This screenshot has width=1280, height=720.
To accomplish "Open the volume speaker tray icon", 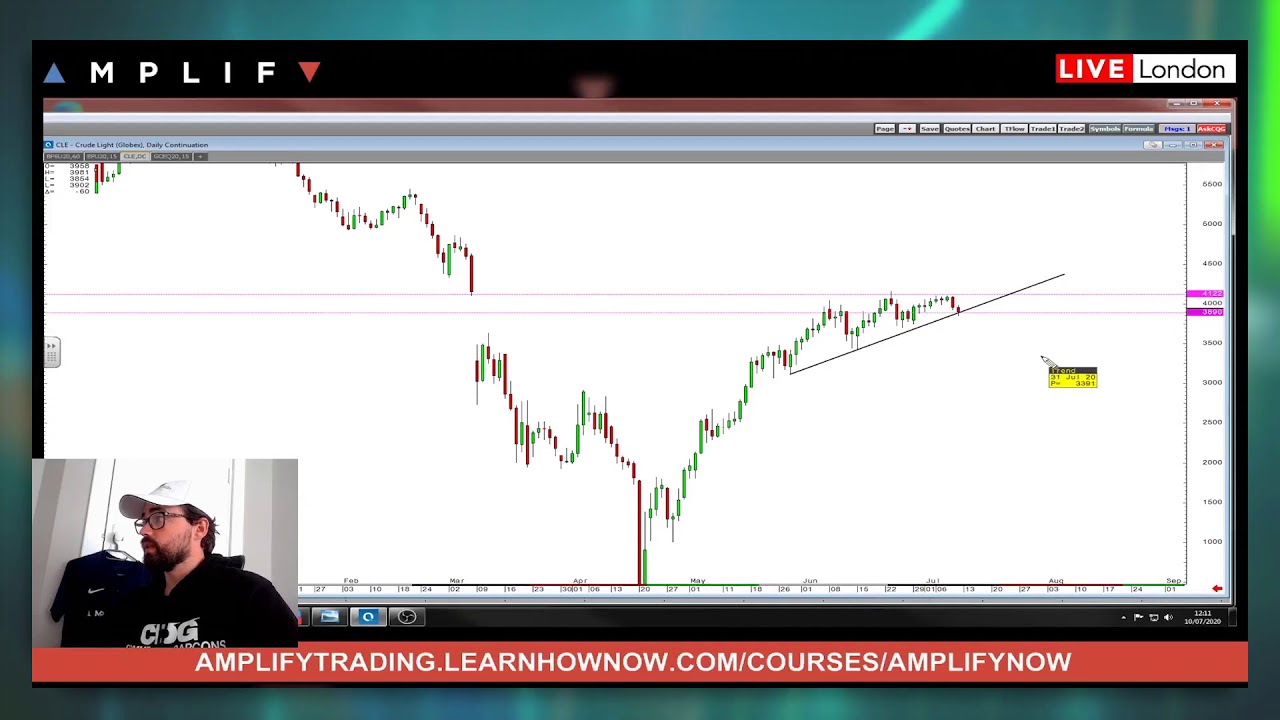I will click(1168, 617).
